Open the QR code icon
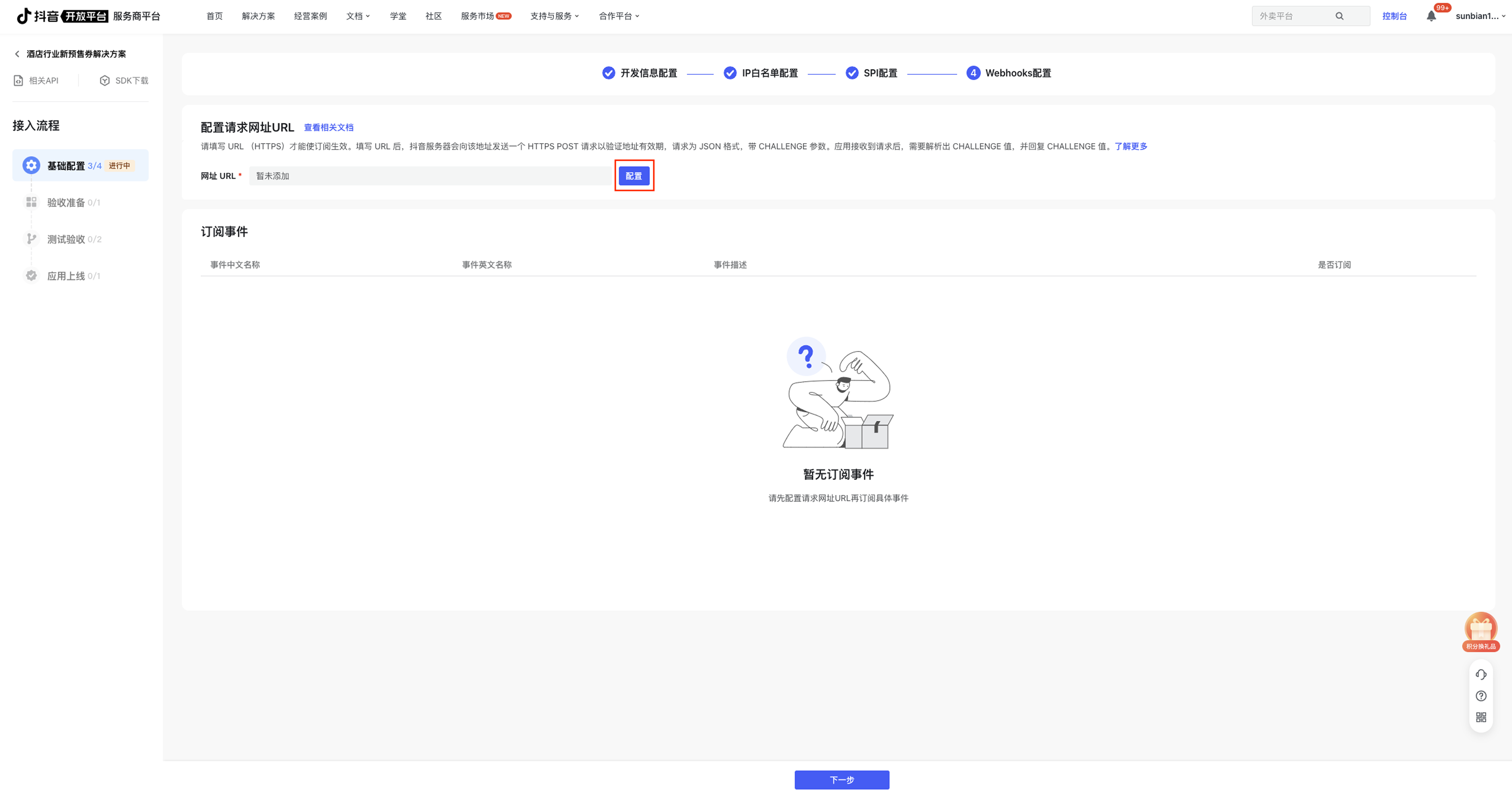 (1481, 717)
